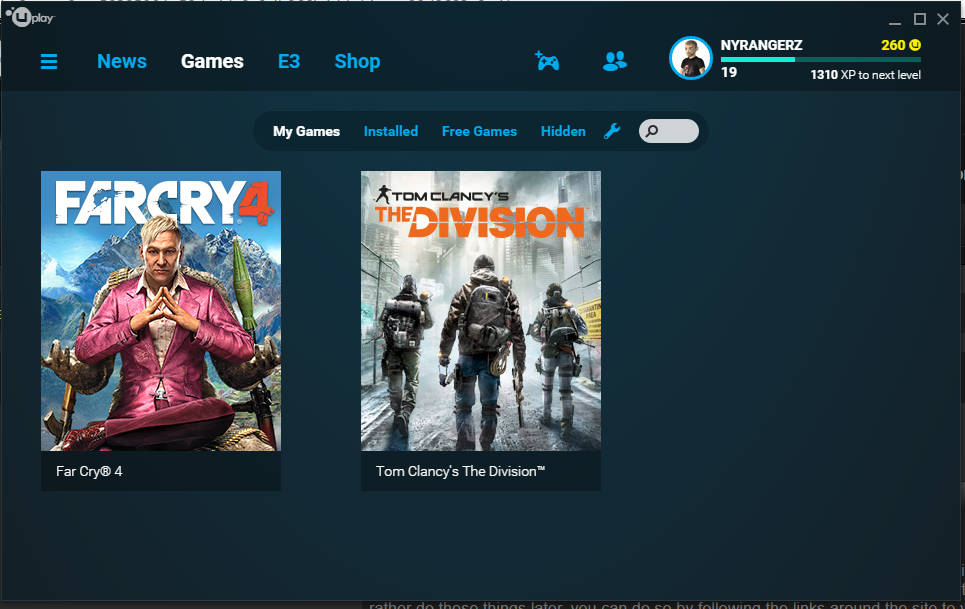Open the hamburger menu icon
The image size is (965, 609).
pos(49,62)
